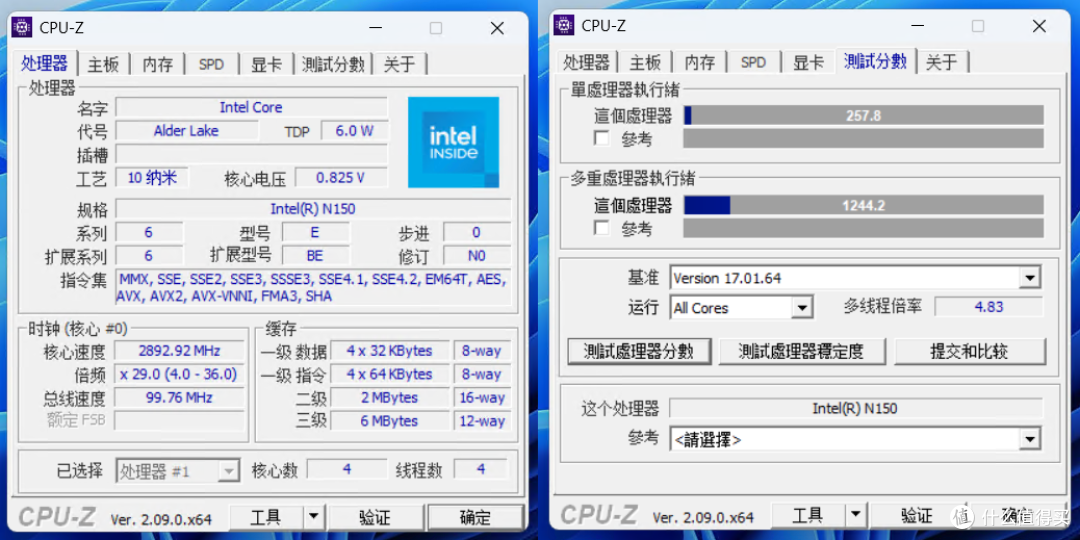Click the 倍频 value x 29.0 (4.0 - 36.0)

(179, 374)
